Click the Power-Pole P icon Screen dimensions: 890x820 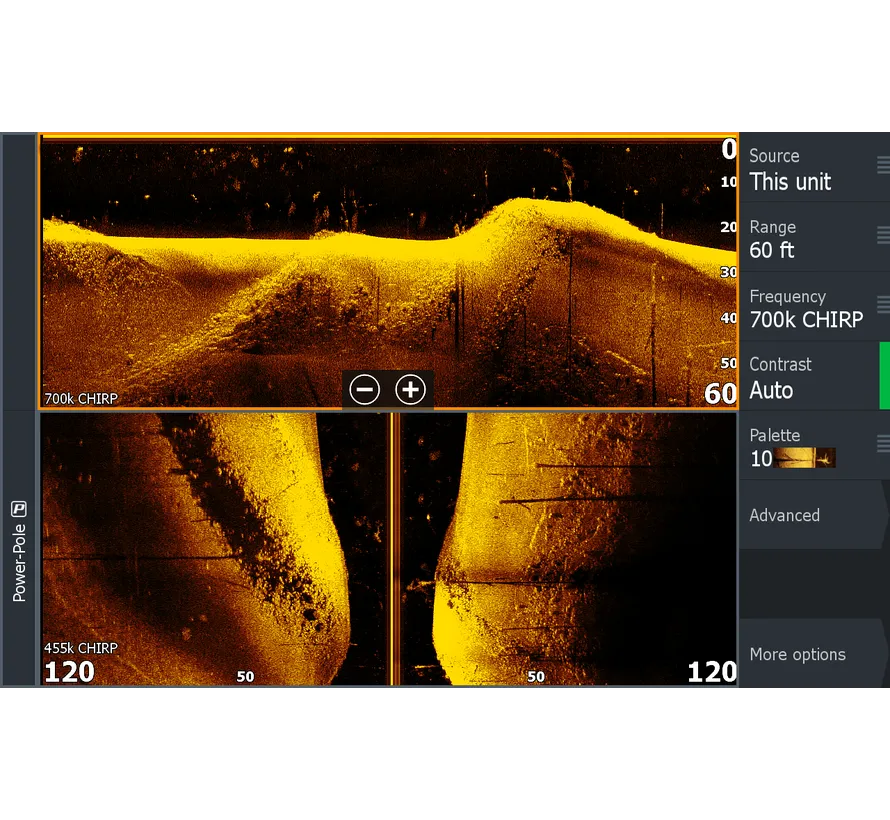click(x=20, y=508)
